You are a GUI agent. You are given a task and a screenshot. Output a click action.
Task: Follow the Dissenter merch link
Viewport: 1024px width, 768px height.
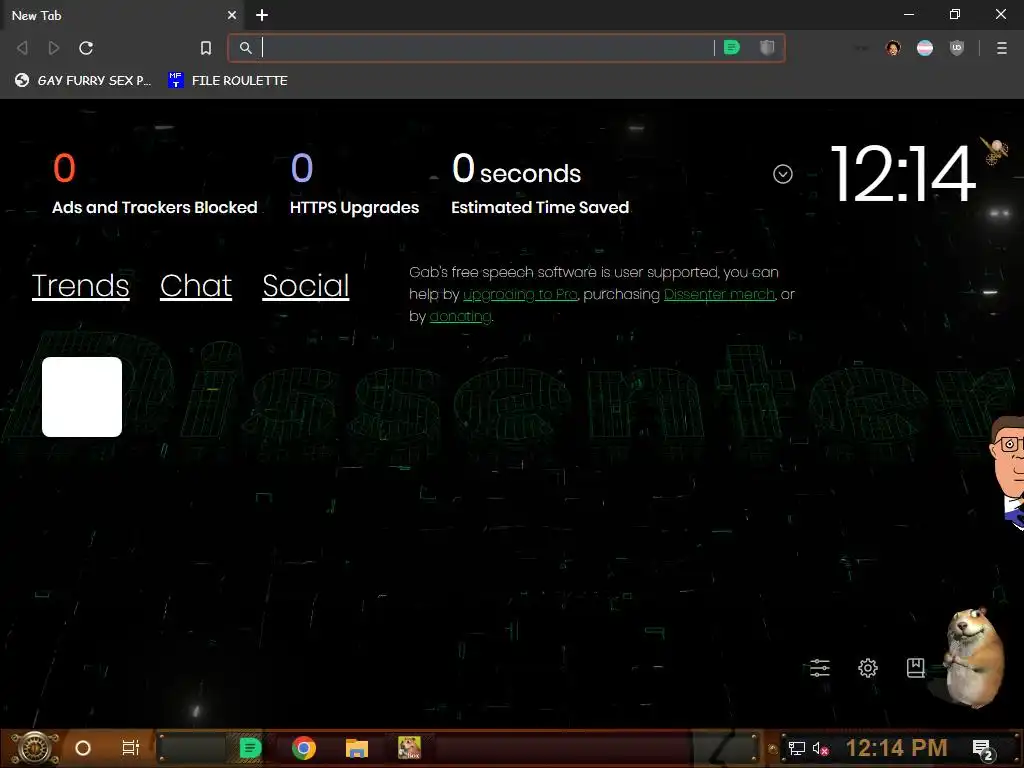pyautogui.click(x=719, y=295)
